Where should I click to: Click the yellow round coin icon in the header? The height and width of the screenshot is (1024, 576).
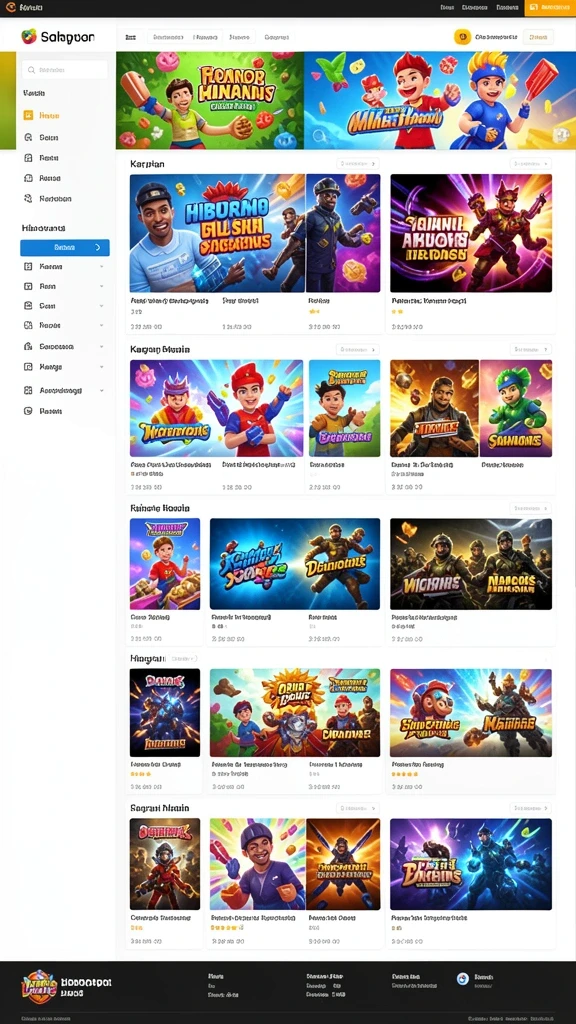pyautogui.click(x=462, y=37)
